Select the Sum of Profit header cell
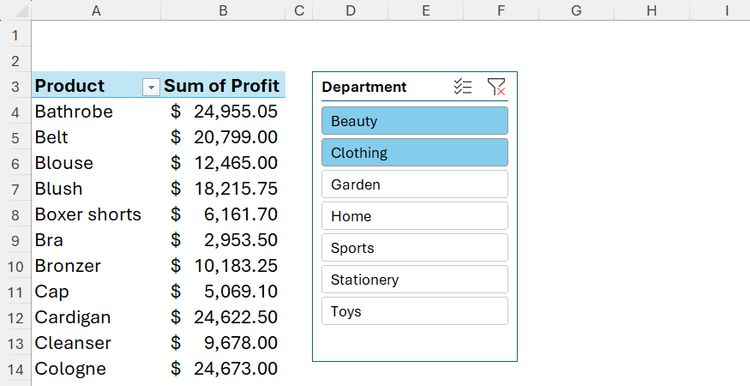Screen dimensions: 750x386 click(223, 86)
